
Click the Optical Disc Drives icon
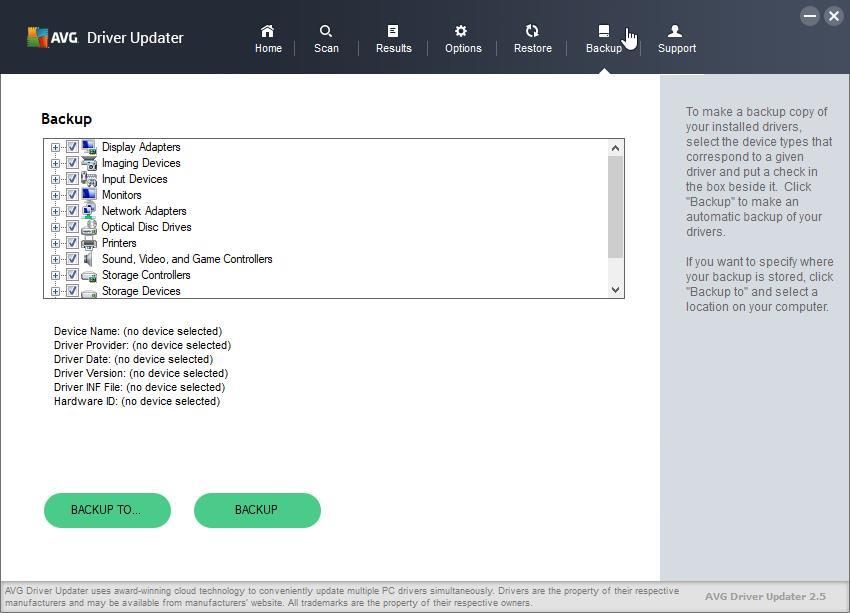[89, 227]
